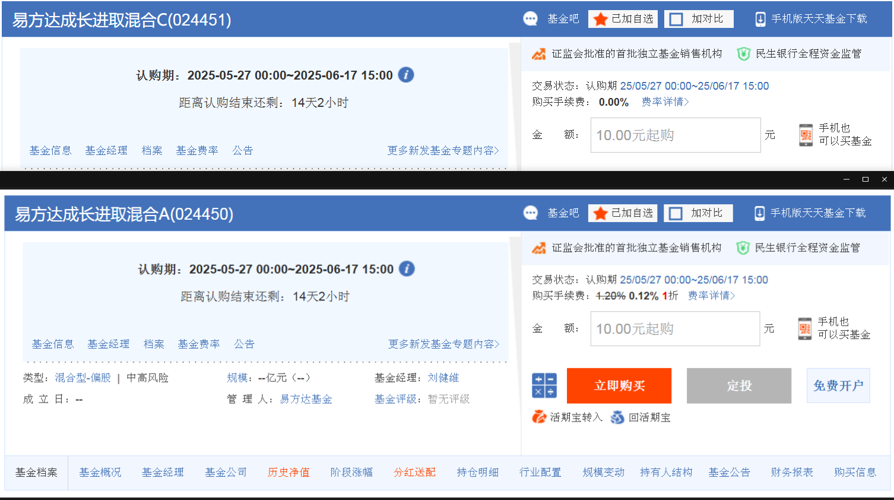Click info icon beside 认购期 in 混合C panel
894x500 pixels.
point(406,75)
